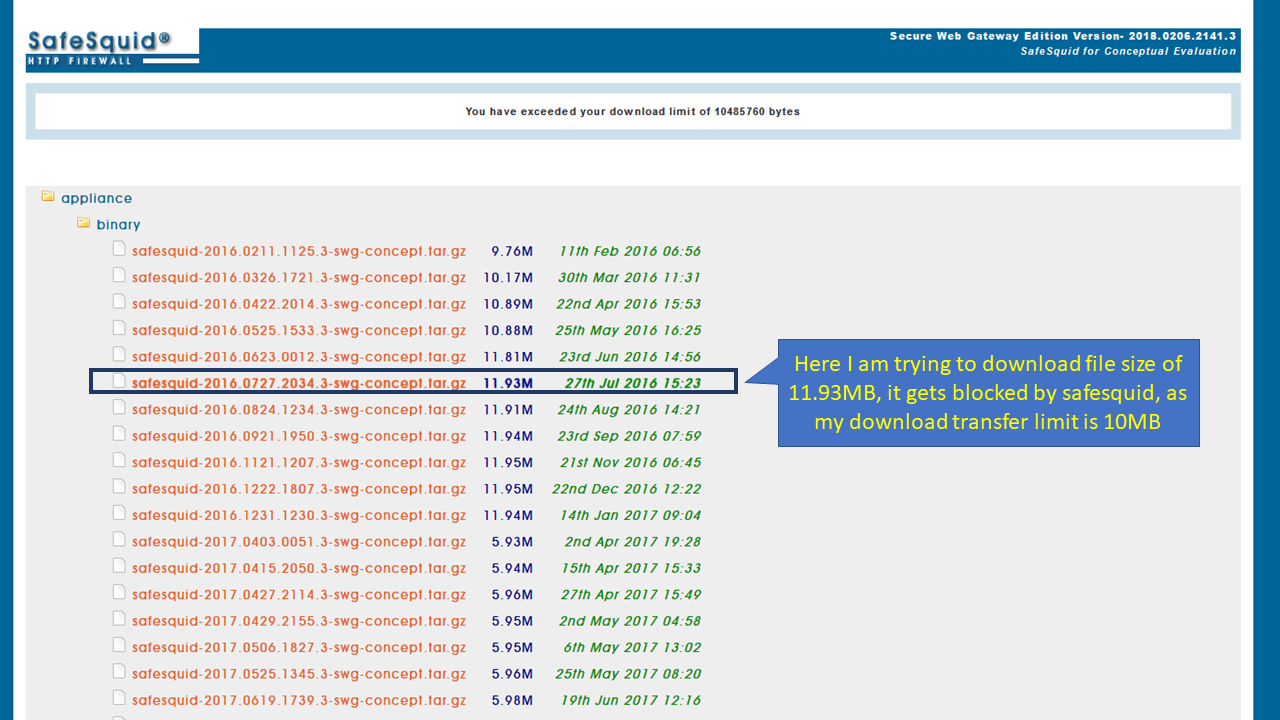Click the 11.81M file size

(x=508, y=357)
